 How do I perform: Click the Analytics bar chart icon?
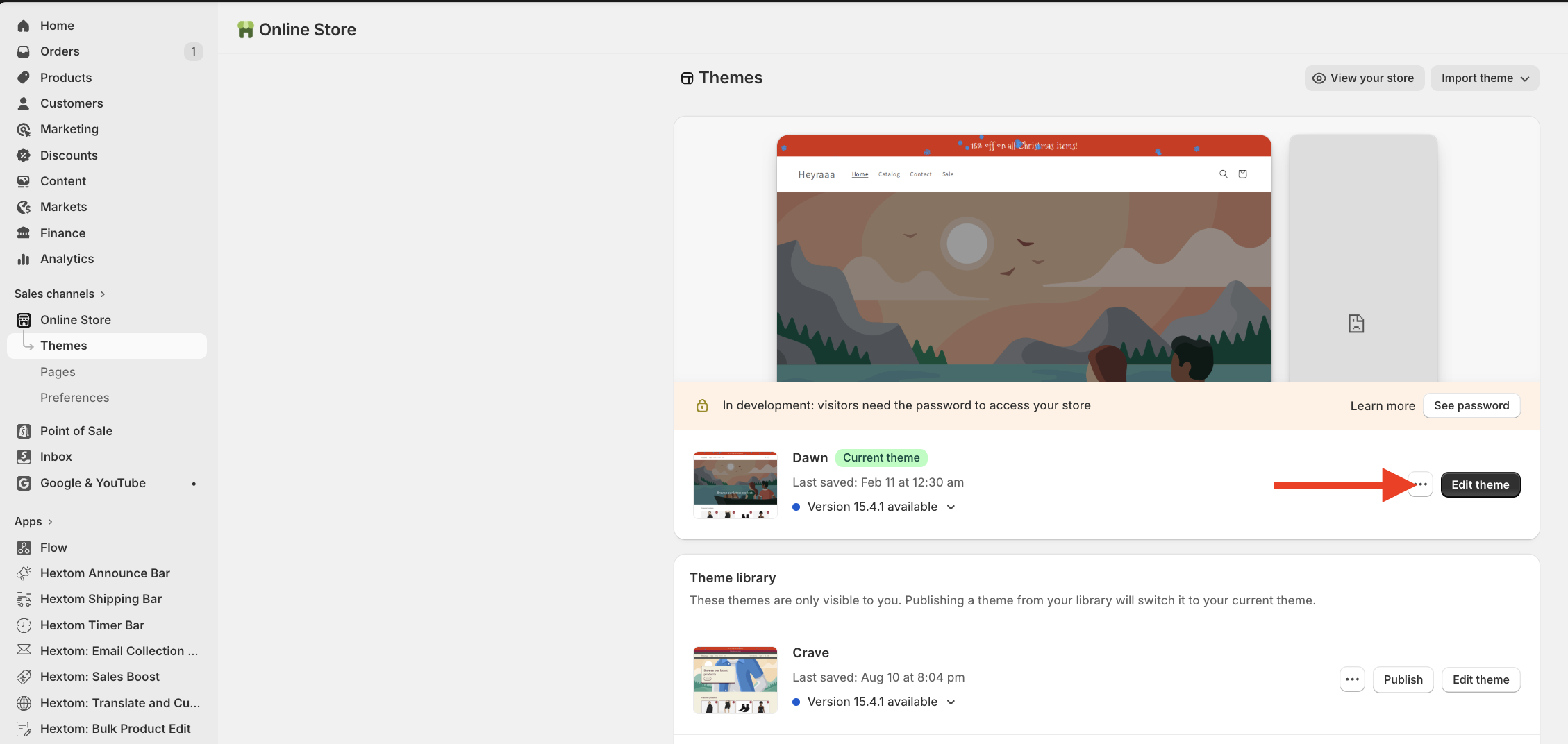coord(24,259)
